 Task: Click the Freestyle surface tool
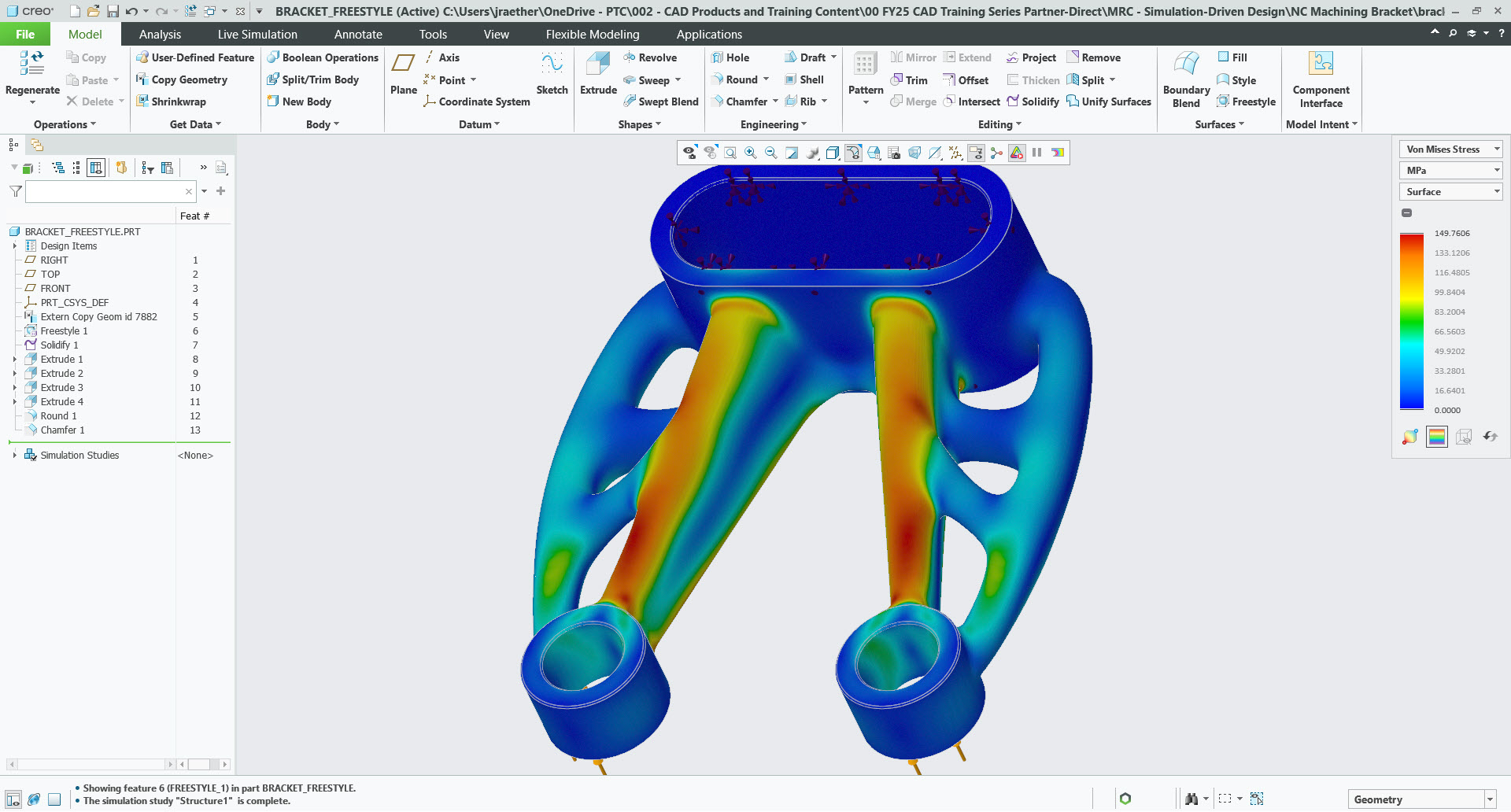[1246, 101]
